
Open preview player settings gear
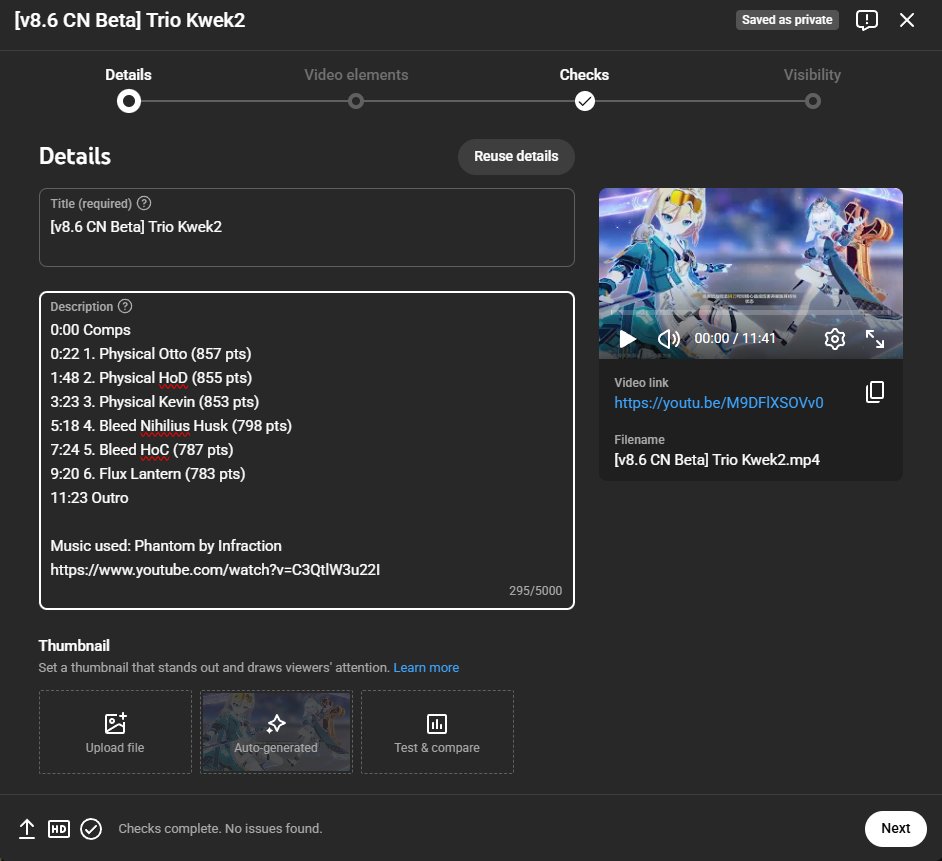834,339
